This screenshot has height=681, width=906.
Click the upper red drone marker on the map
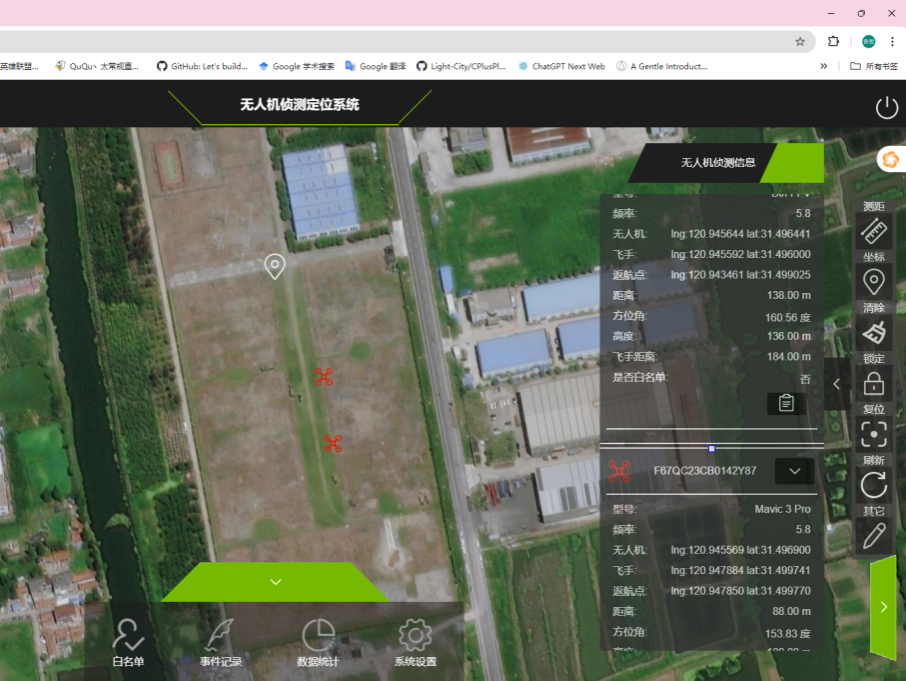(x=323, y=376)
